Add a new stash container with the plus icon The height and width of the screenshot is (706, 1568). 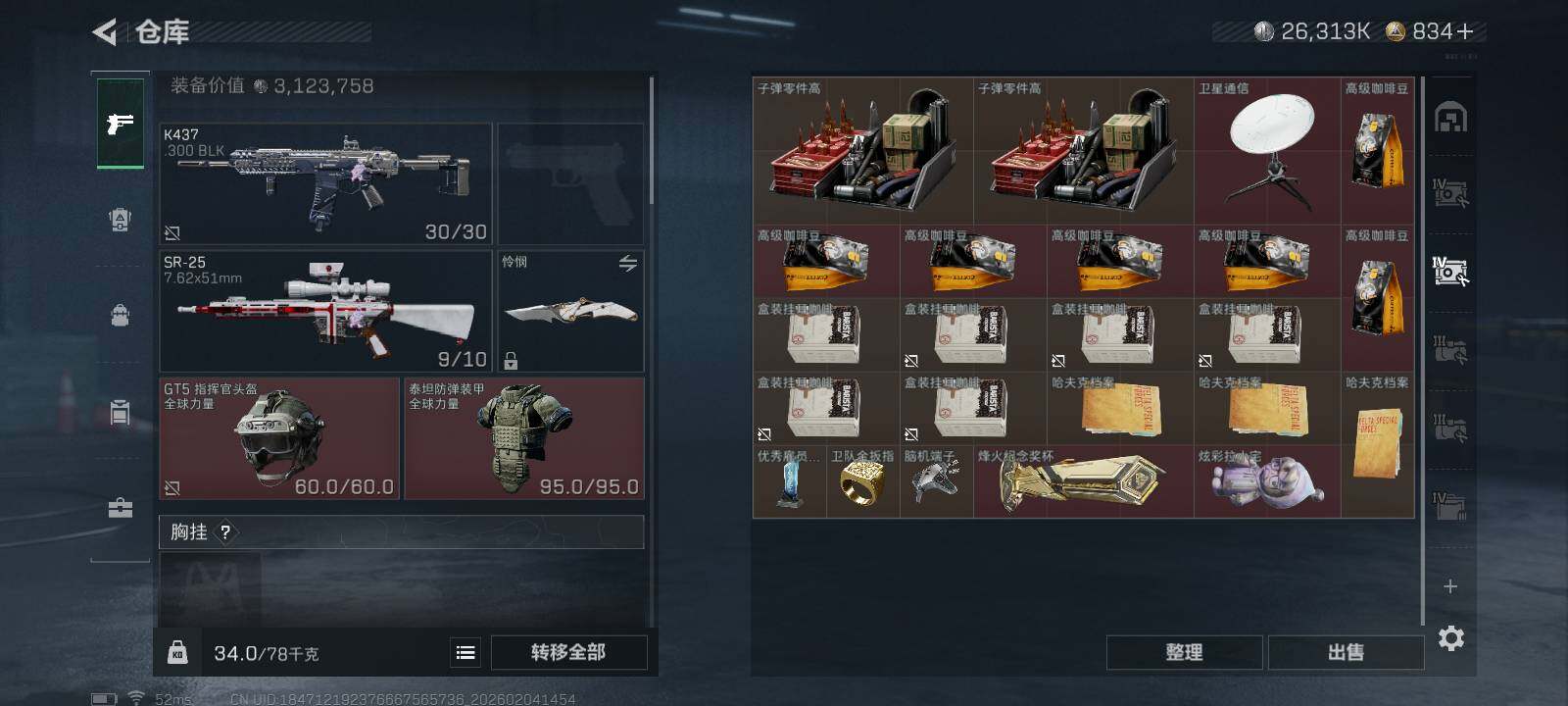click(1450, 586)
